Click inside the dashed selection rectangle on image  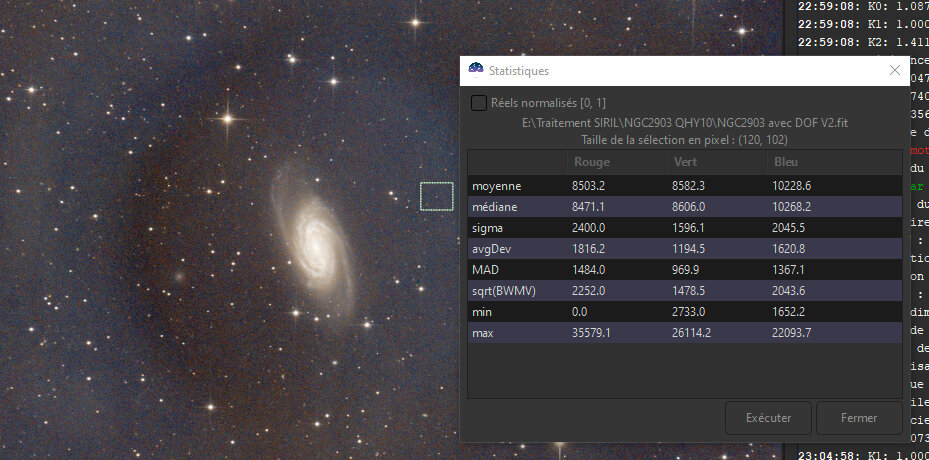coord(437,196)
